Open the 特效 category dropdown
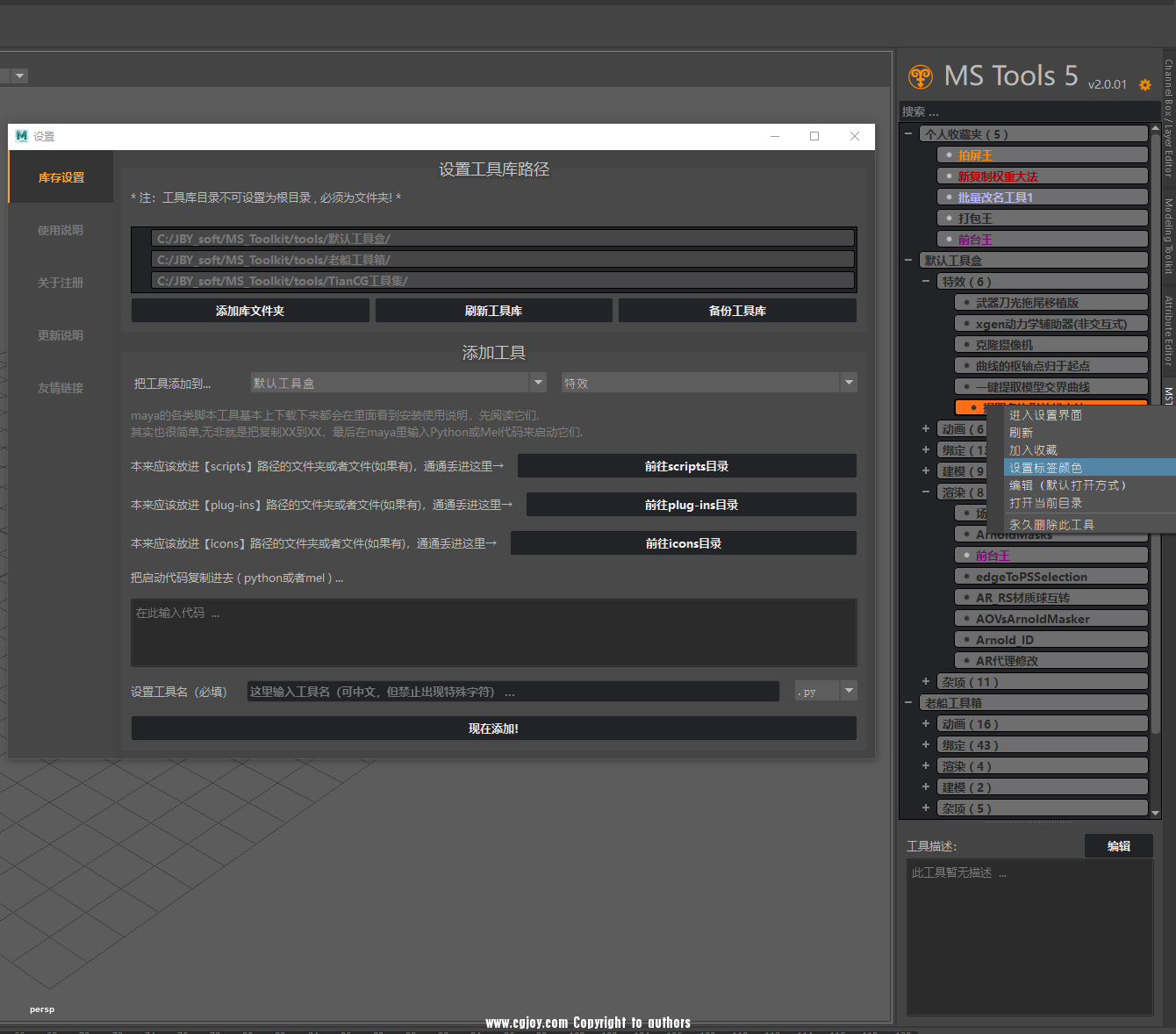Image resolution: width=1176 pixels, height=1034 pixels. tap(709, 383)
